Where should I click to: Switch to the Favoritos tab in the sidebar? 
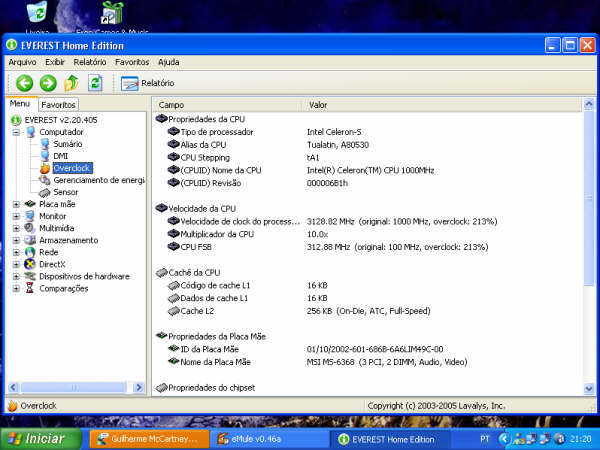[x=59, y=105]
